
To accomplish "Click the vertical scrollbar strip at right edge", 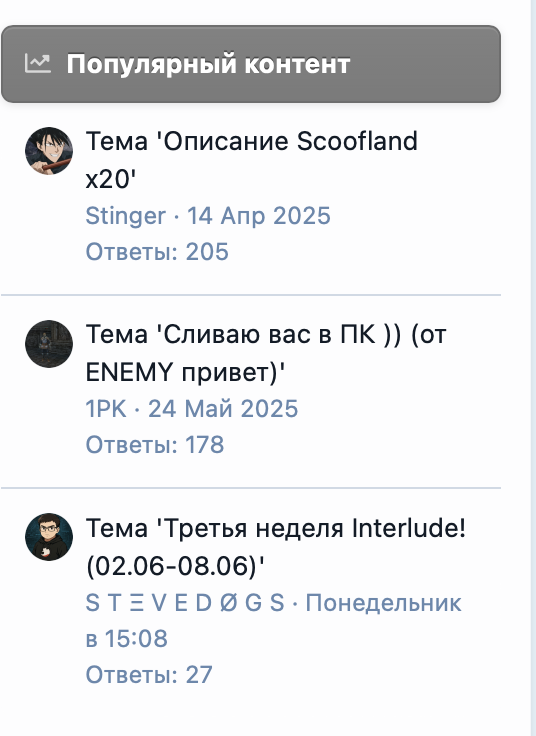I will click(x=533, y=368).
